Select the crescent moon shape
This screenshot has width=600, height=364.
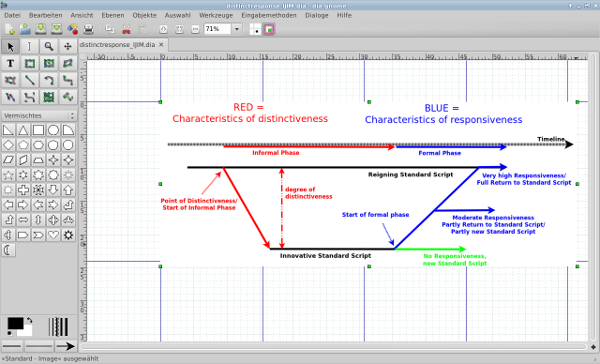[x=8, y=250]
